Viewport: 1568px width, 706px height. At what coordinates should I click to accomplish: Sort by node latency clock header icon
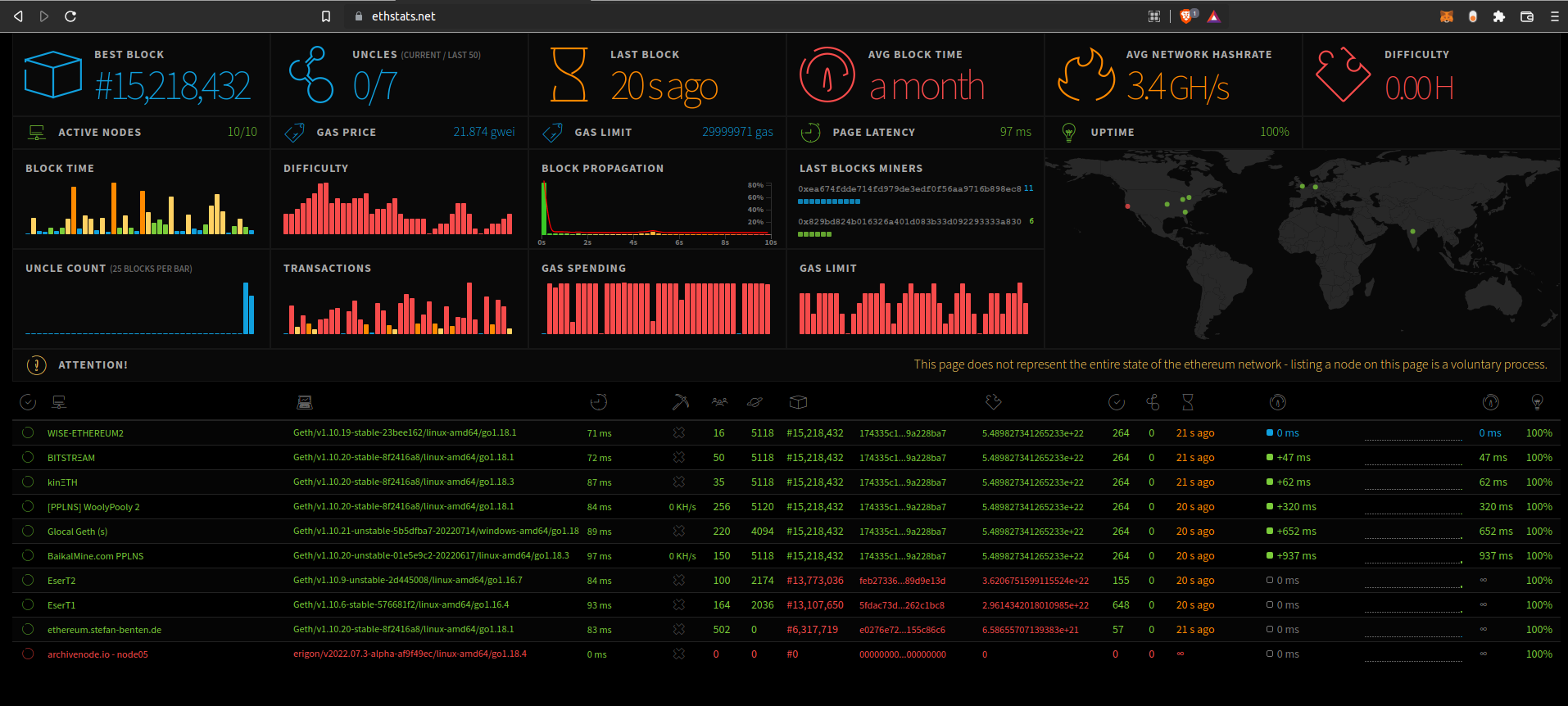599,402
